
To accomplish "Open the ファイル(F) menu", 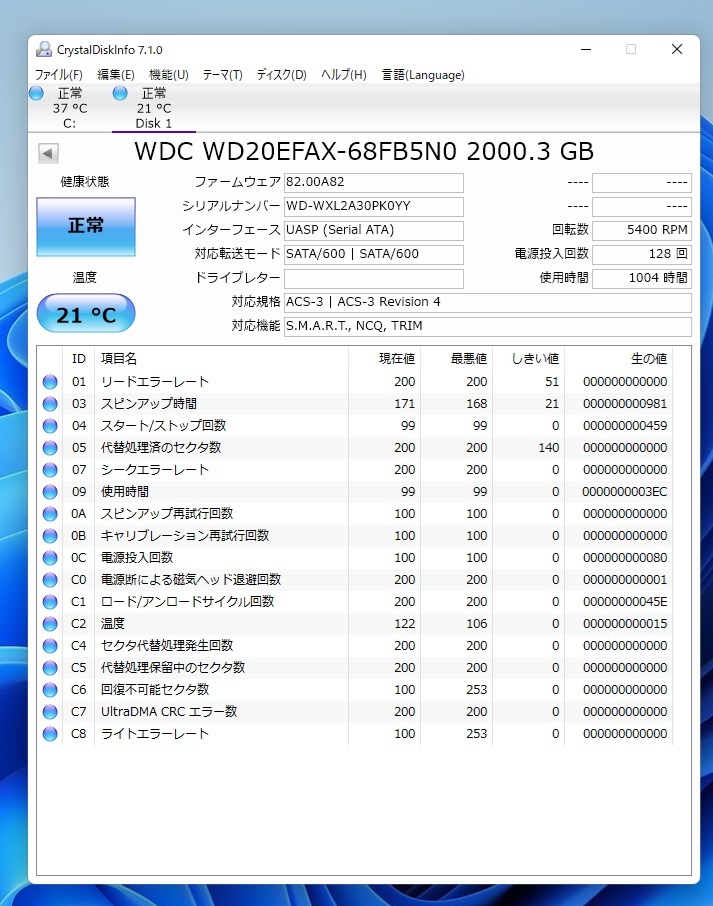I will tap(58, 75).
